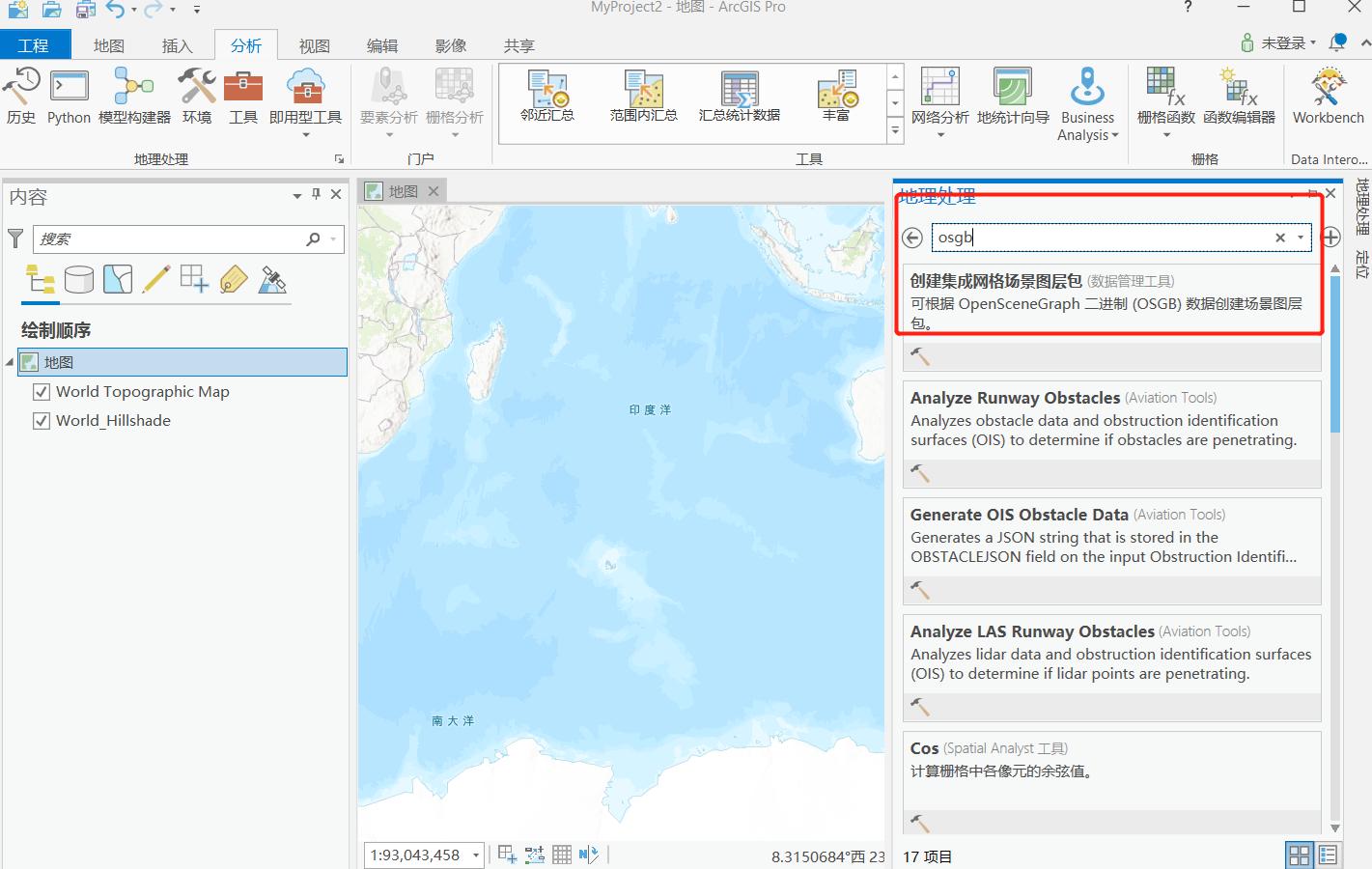The image size is (1372, 869).
Task: Switch to the Imagery (影像) ribbon tab
Action: (451, 45)
